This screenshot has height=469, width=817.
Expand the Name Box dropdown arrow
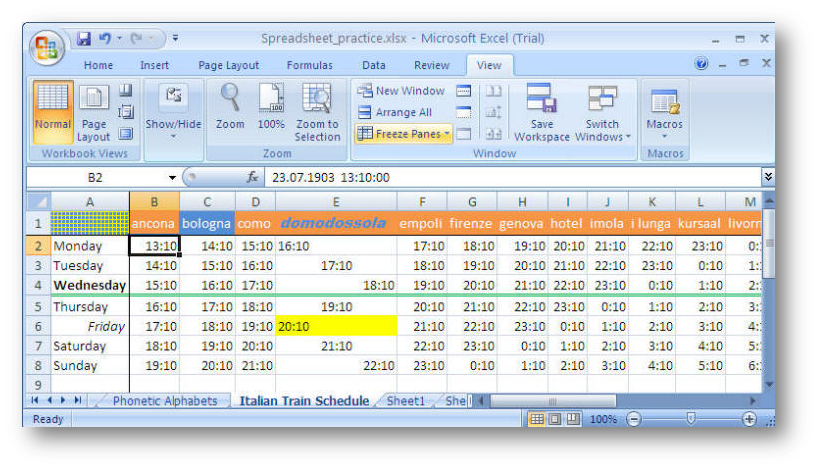[x=172, y=177]
